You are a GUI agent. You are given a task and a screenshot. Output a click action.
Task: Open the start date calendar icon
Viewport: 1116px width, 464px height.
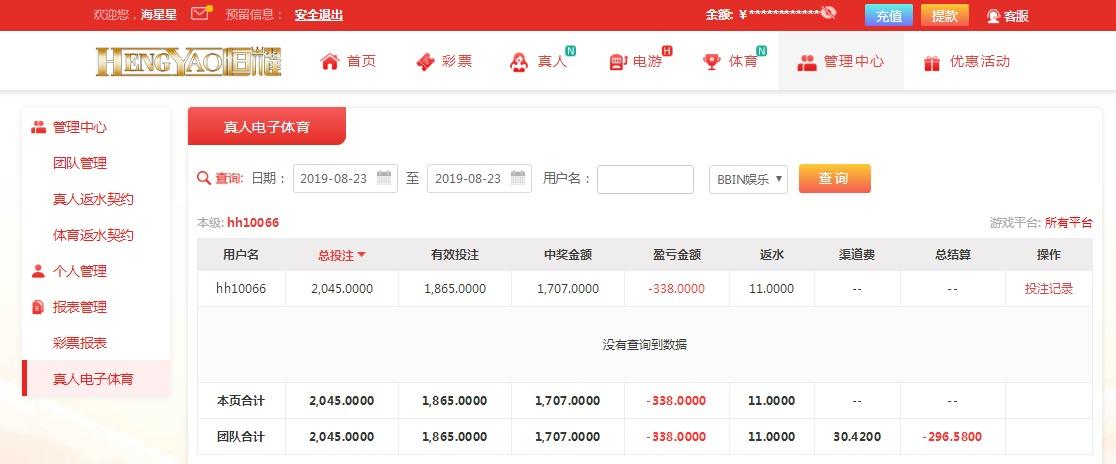tap(384, 178)
